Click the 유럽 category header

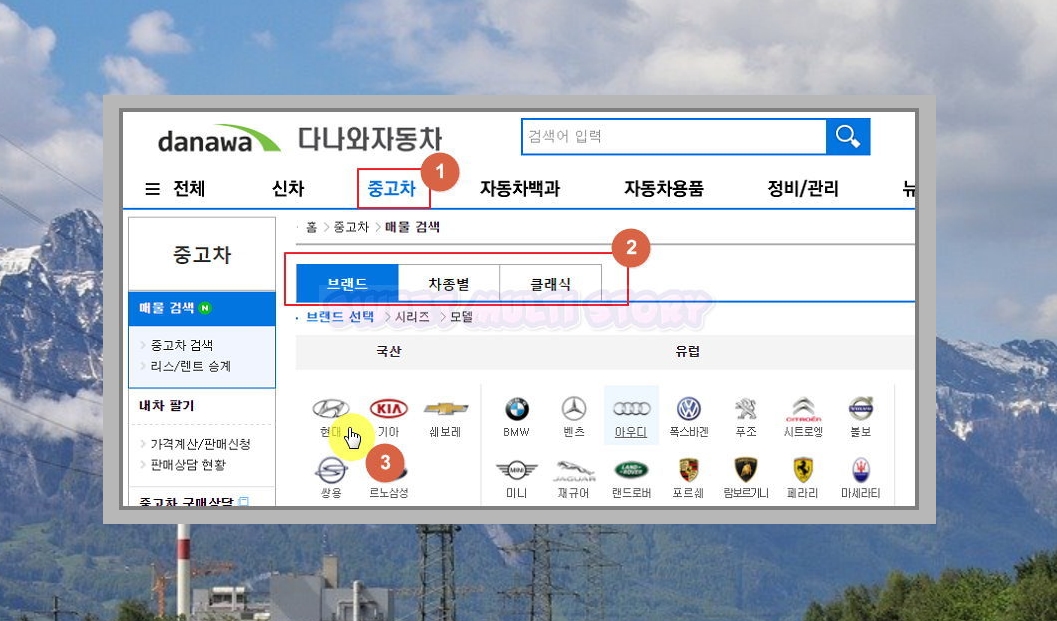[688, 351]
